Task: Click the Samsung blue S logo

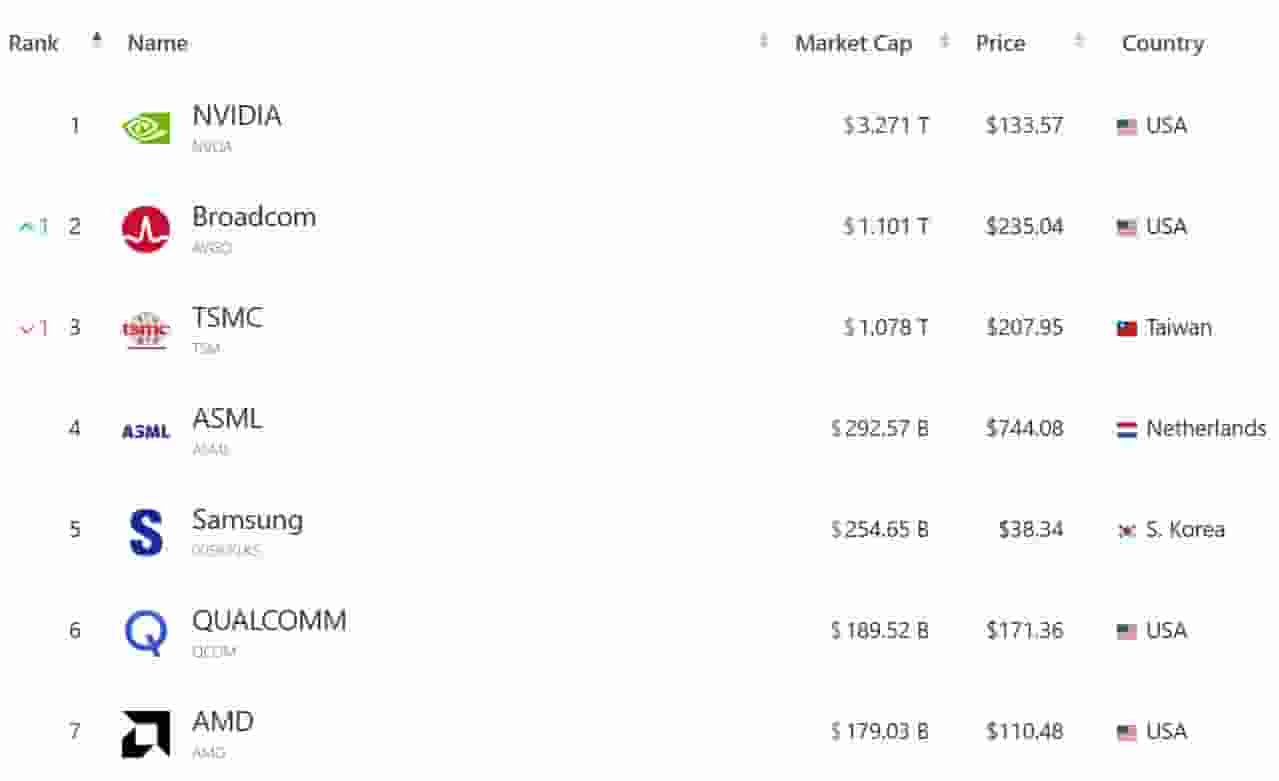Action: (x=146, y=531)
